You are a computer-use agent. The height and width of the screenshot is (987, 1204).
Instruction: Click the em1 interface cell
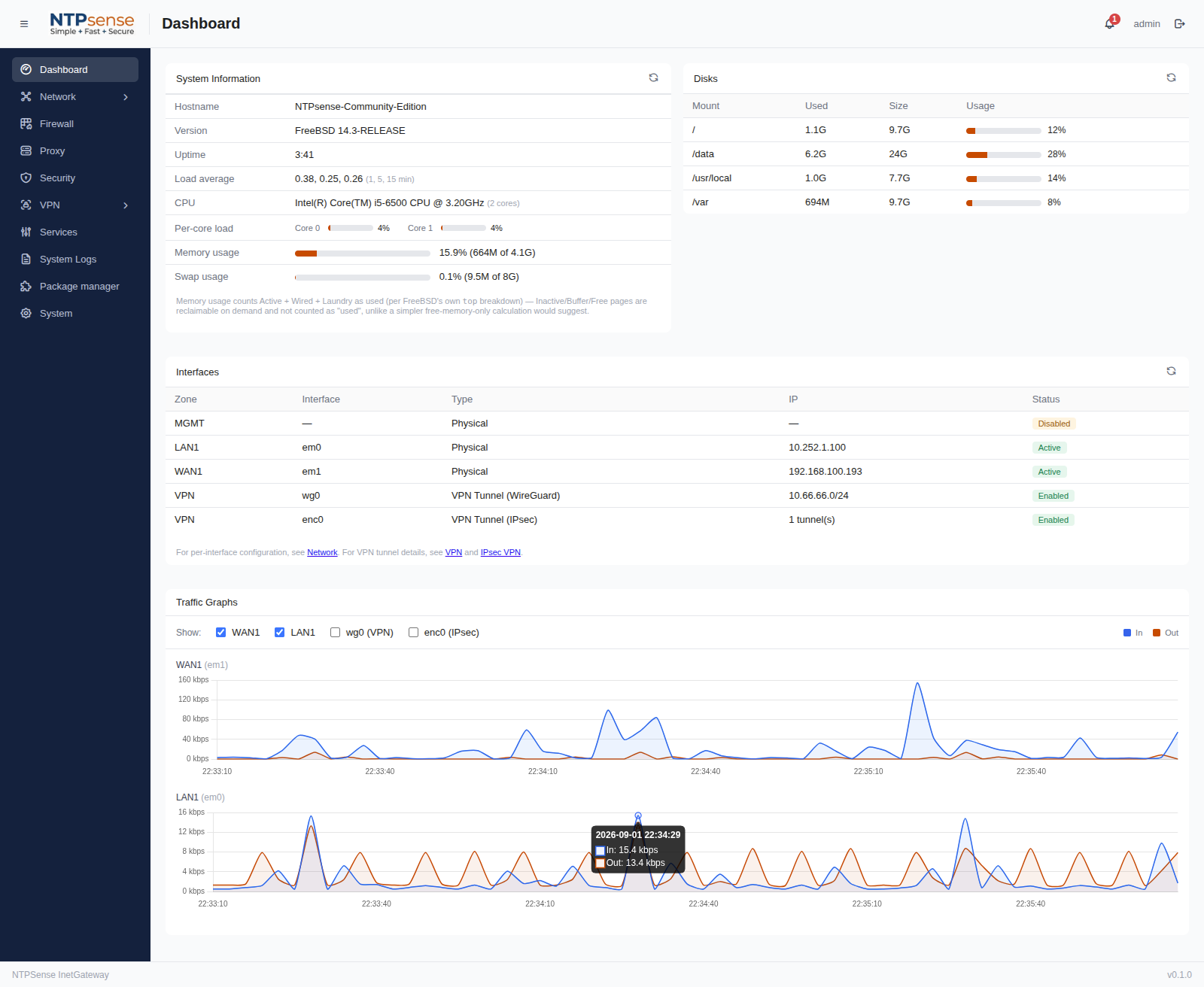[x=312, y=472]
